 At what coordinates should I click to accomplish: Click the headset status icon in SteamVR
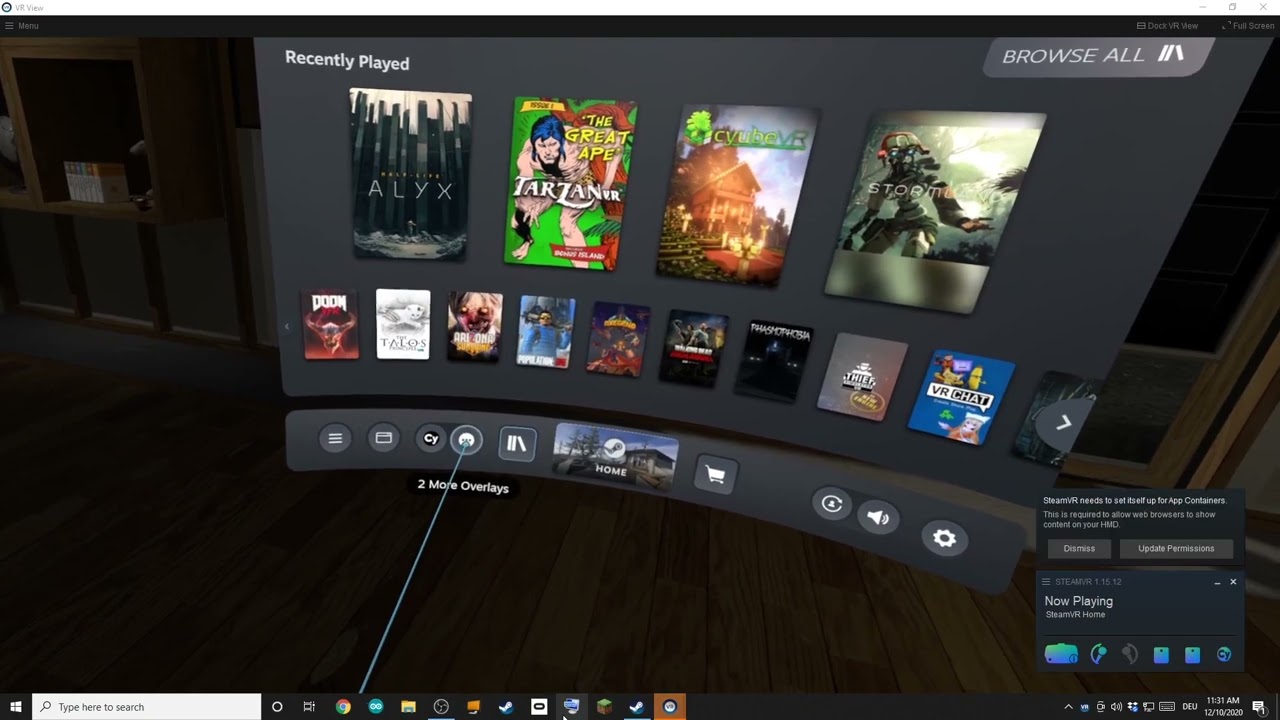pos(1061,655)
